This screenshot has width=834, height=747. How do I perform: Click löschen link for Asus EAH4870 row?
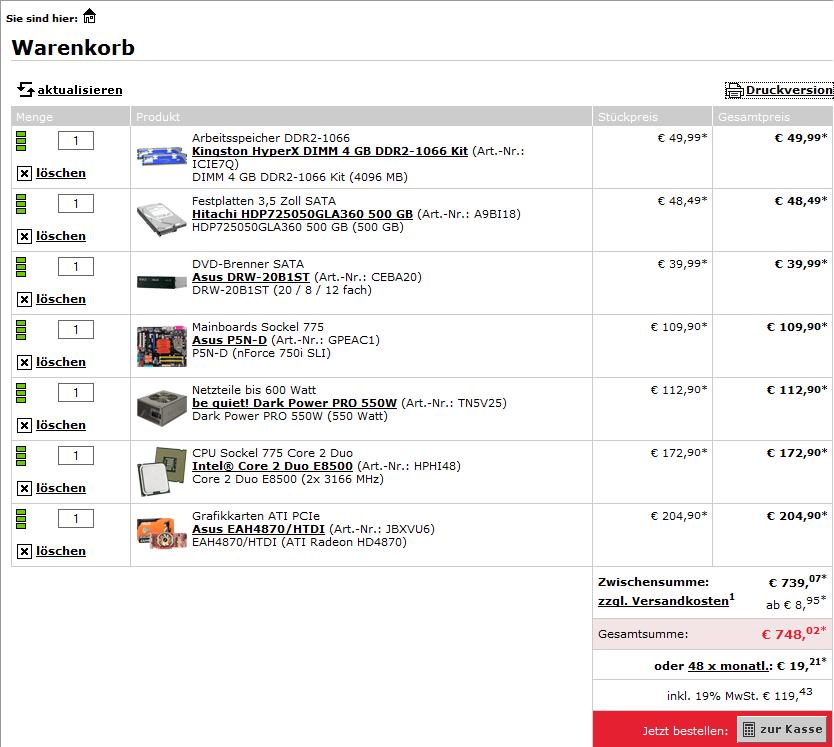tap(61, 551)
